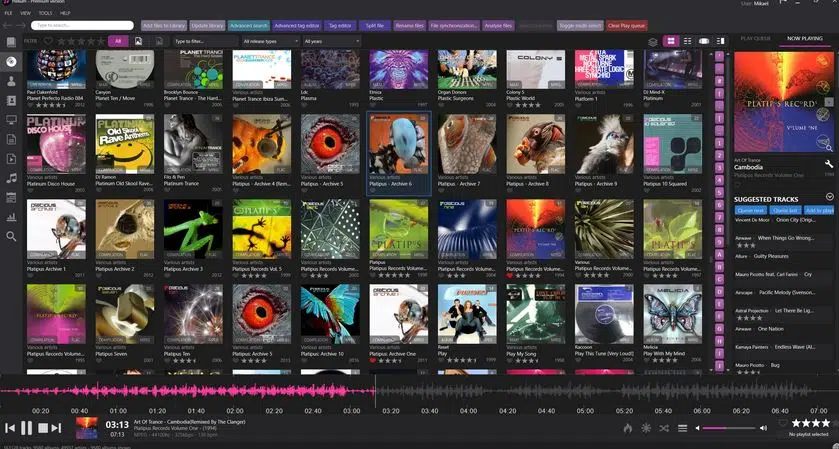The width and height of the screenshot is (839, 449).
Task: Click the Type to filter field
Action: [x=205, y=41]
